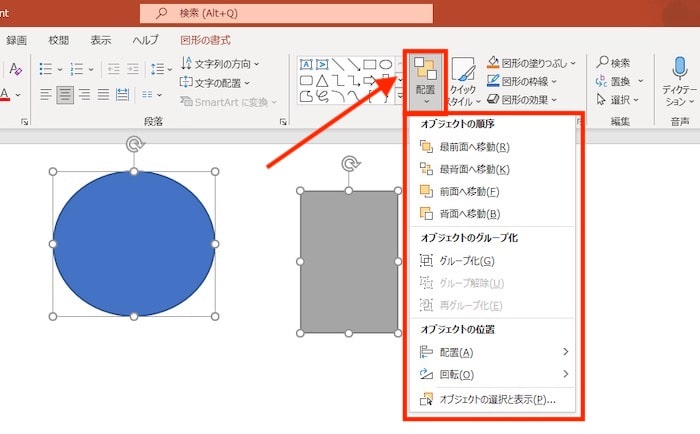The image size is (700, 434).
Task: Click the 配置 (Arrange) ribbon button
Action: (x=425, y=78)
